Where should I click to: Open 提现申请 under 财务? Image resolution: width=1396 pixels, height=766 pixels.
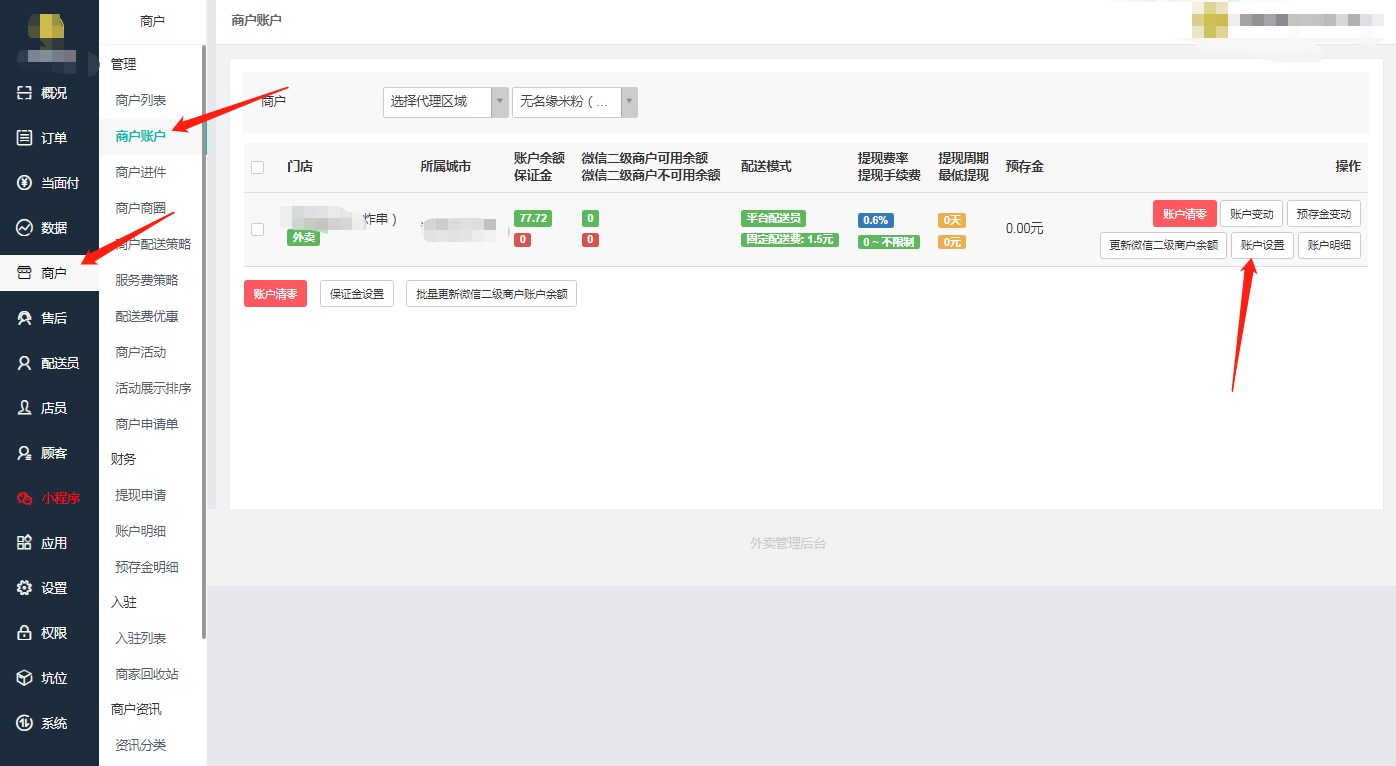141,495
